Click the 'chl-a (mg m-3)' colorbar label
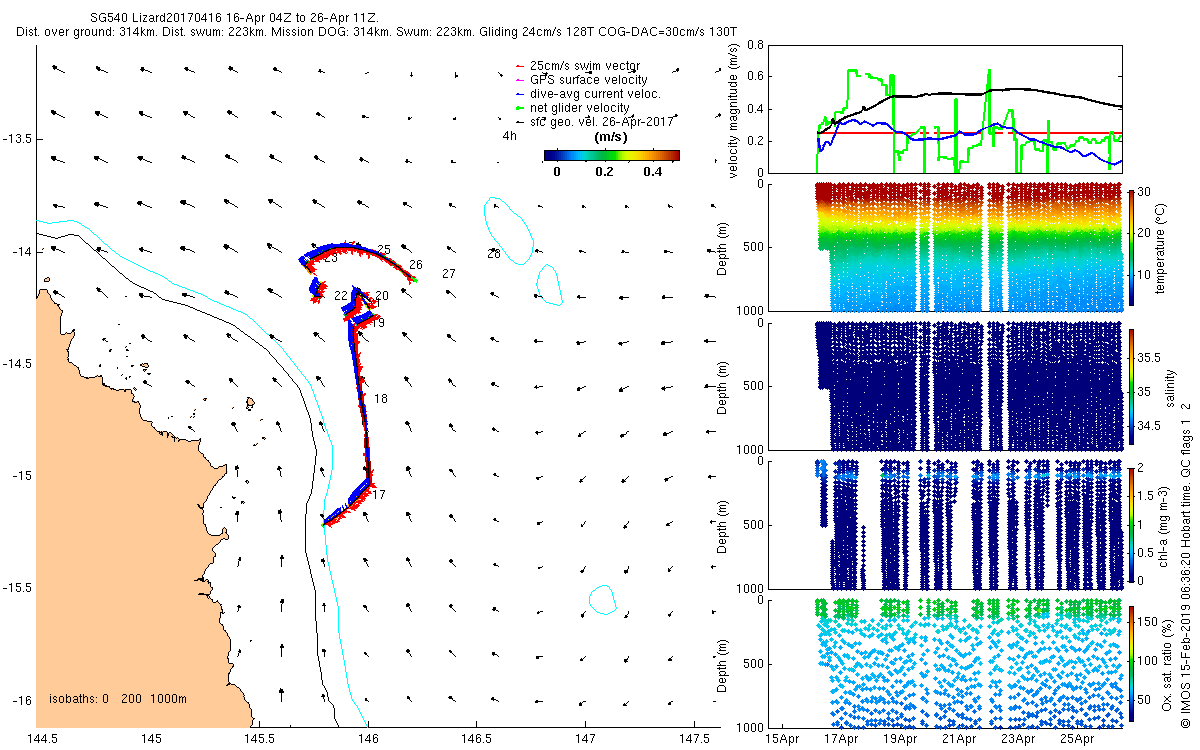Image resolution: width=1200 pixels, height=750 pixels. point(1165,524)
